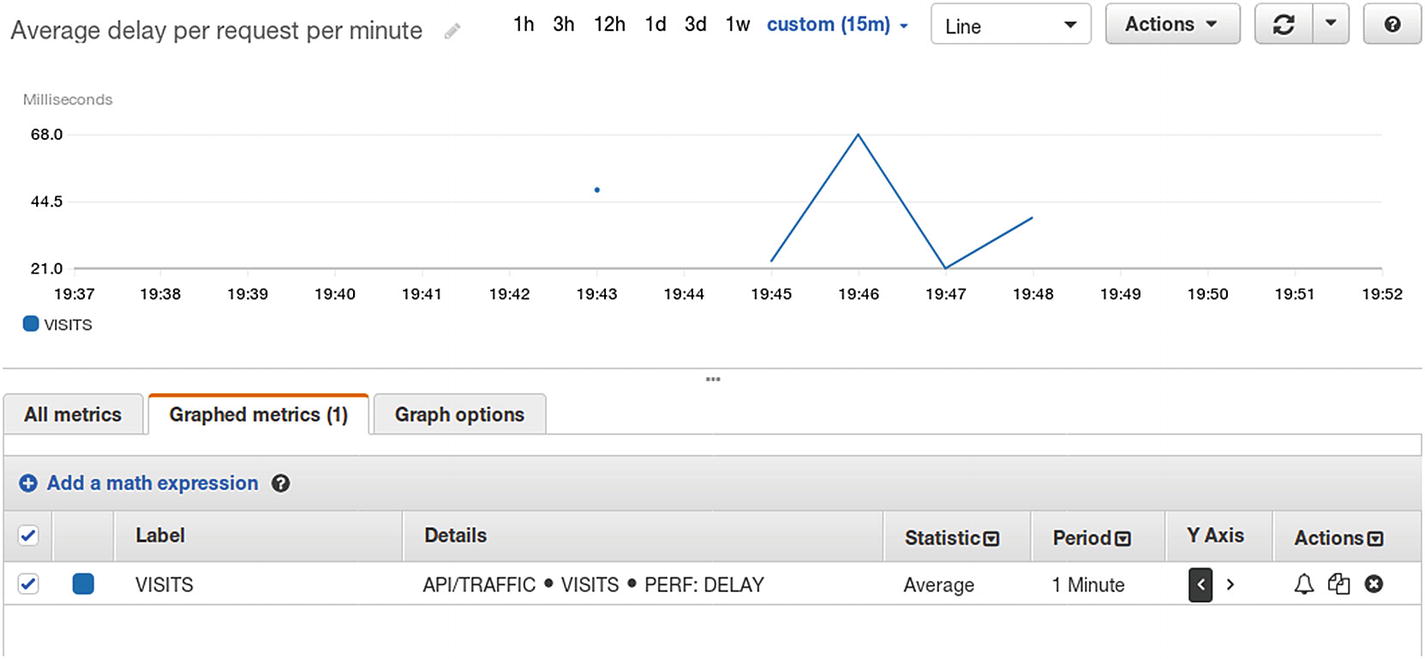Remove the VISITS metric with X icon
Viewport: 1425px width, 659px height.
pos(1374,585)
